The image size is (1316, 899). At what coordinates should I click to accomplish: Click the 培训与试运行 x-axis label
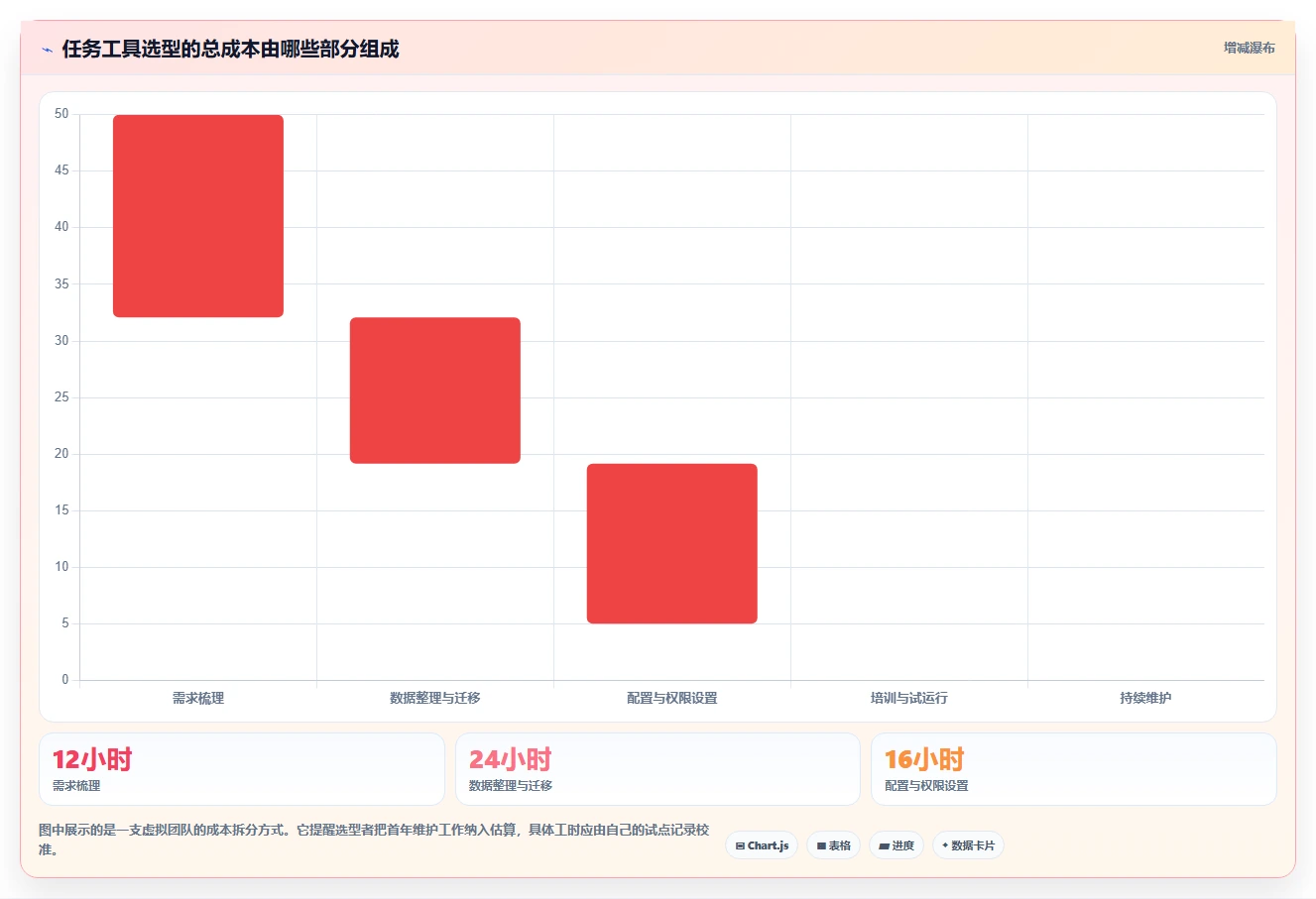(909, 698)
